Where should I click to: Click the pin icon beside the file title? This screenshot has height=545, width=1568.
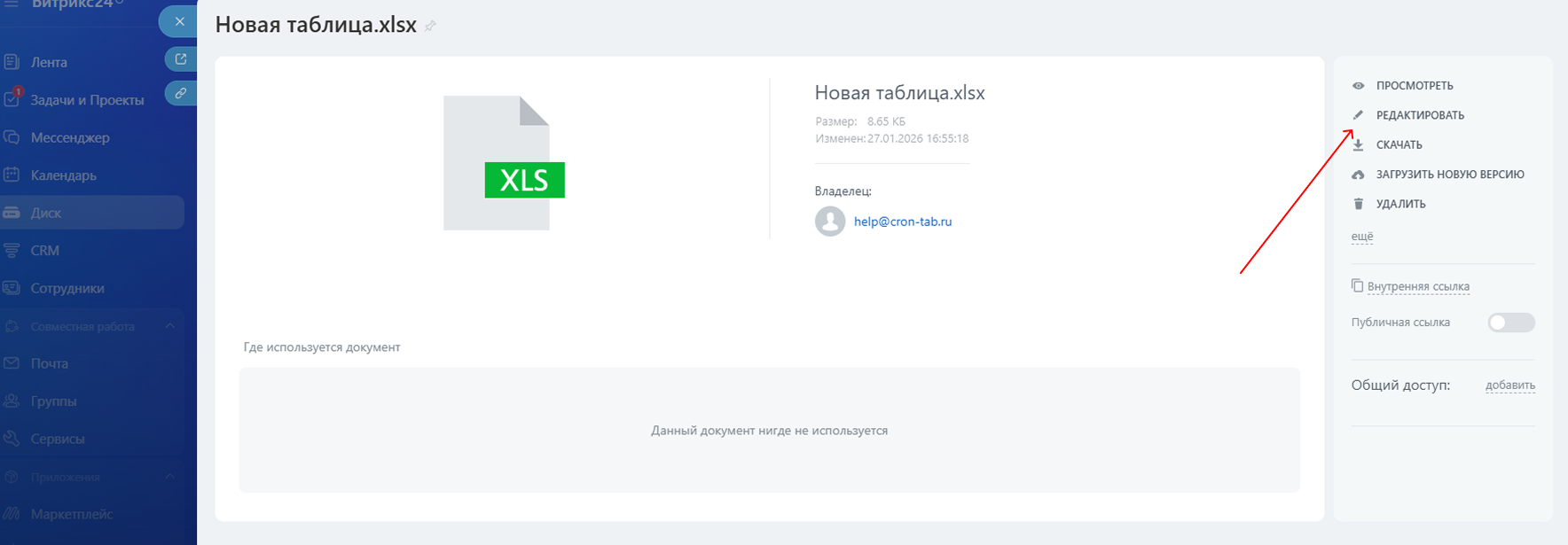pyautogui.click(x=430, y=27)
